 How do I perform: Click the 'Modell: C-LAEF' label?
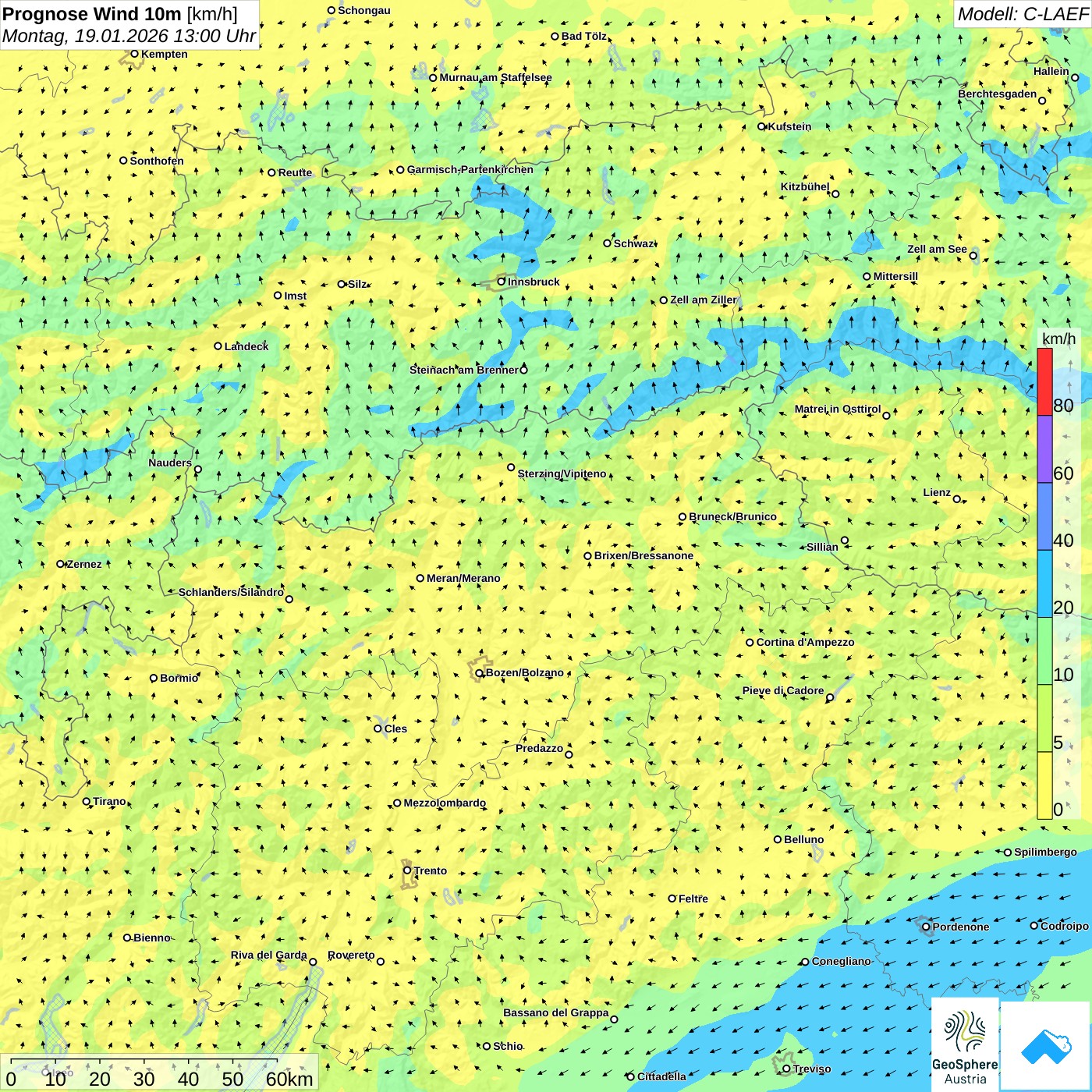1023,14
